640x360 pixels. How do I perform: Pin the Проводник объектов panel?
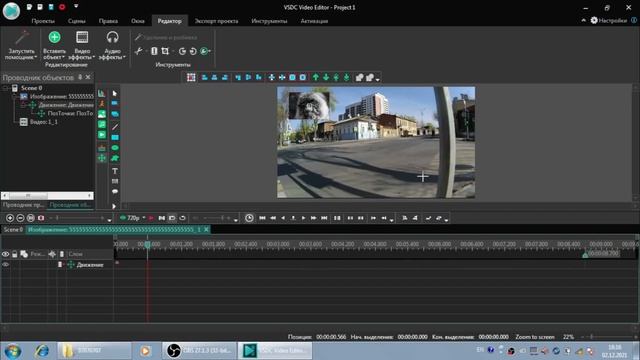[x=80, y=77]
